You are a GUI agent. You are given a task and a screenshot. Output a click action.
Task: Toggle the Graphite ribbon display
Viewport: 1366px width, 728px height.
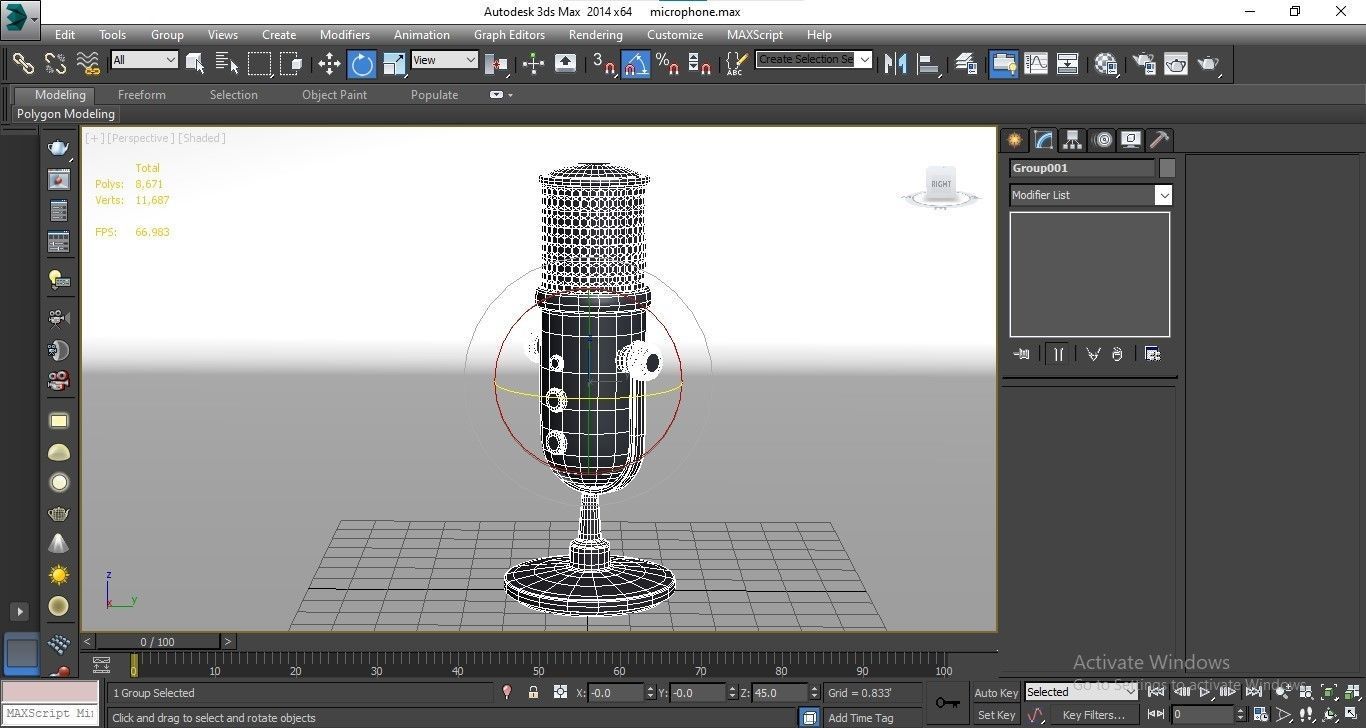[x=1003, y=64]
